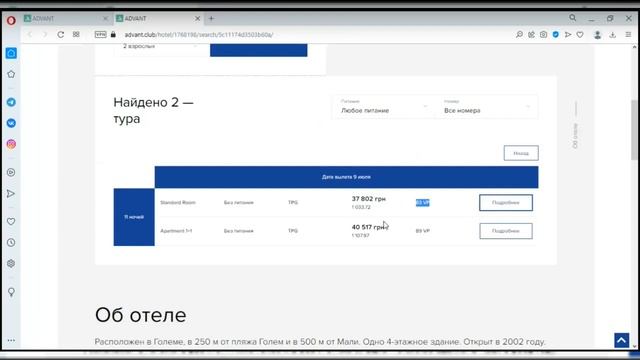Click the "Standard Room" room name

click(178, 202)
